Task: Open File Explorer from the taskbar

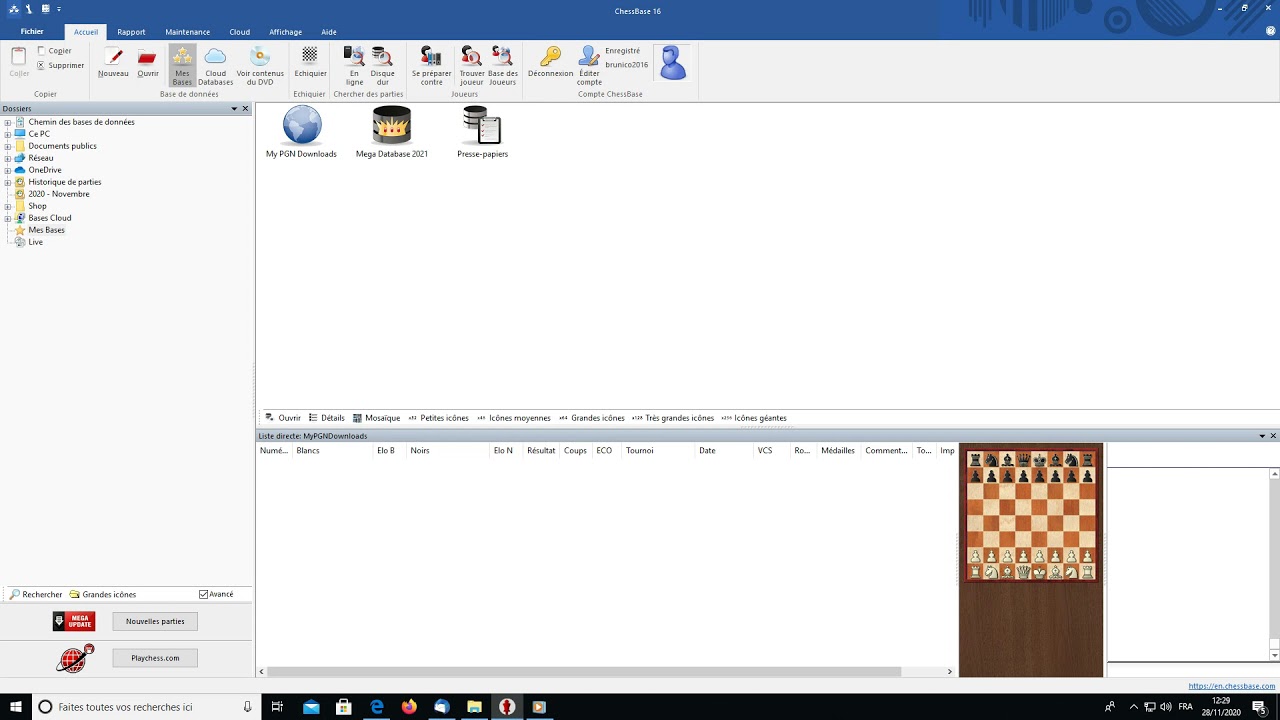Action: [x=474, y=707]
